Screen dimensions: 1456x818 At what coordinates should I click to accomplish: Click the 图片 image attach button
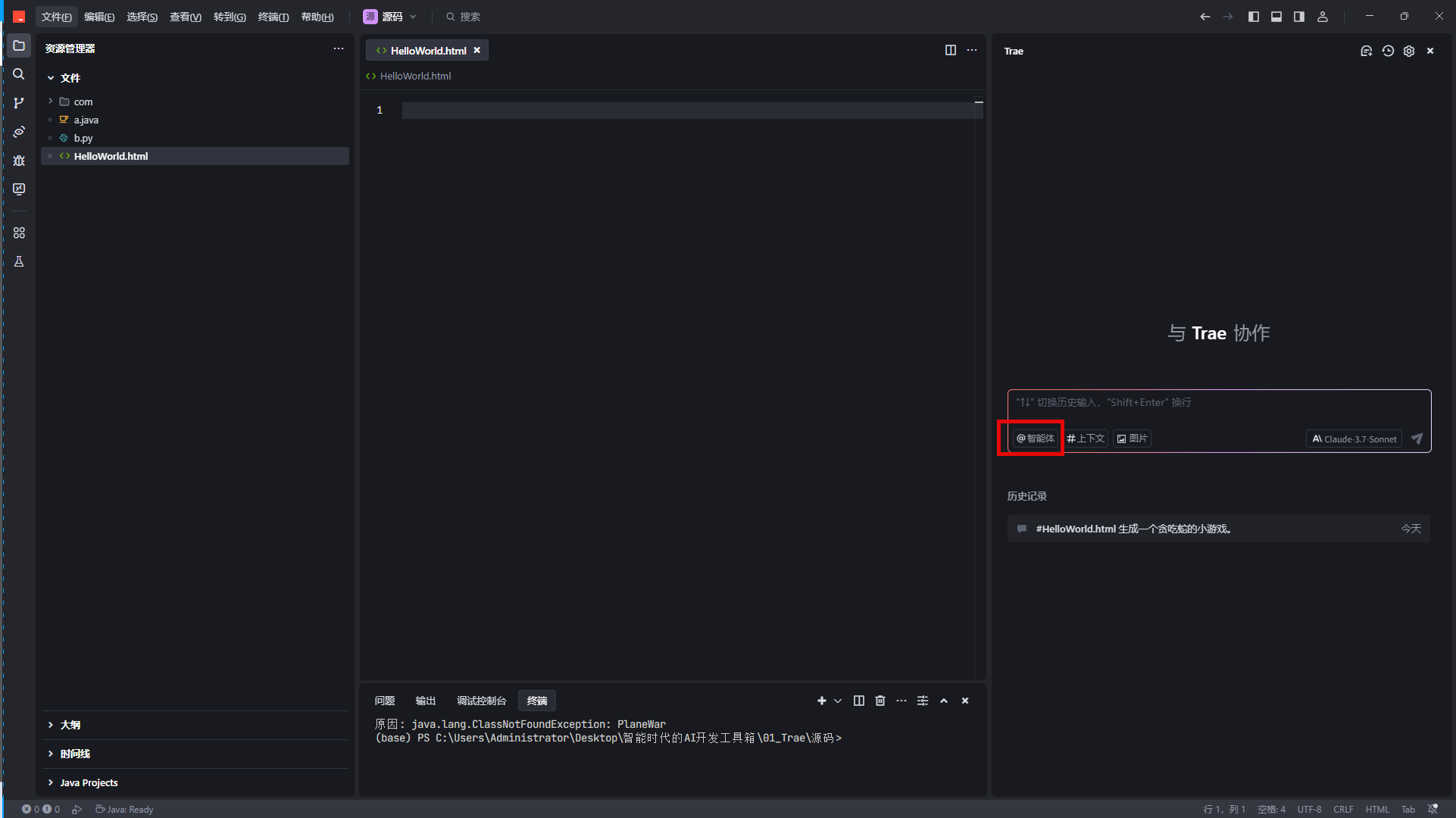(1133, 438)
